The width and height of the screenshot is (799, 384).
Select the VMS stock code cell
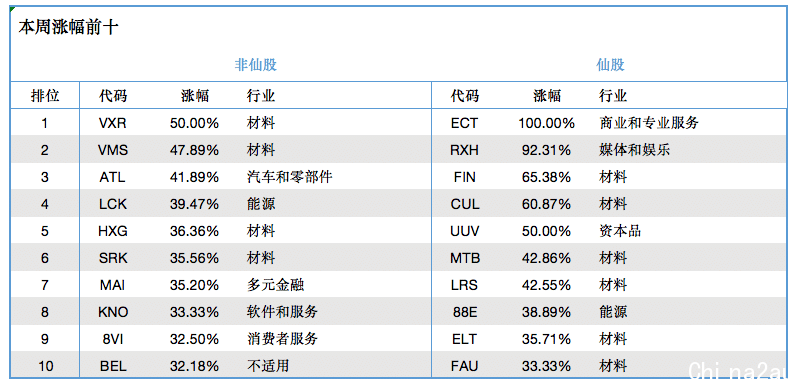tap(113, 150)
